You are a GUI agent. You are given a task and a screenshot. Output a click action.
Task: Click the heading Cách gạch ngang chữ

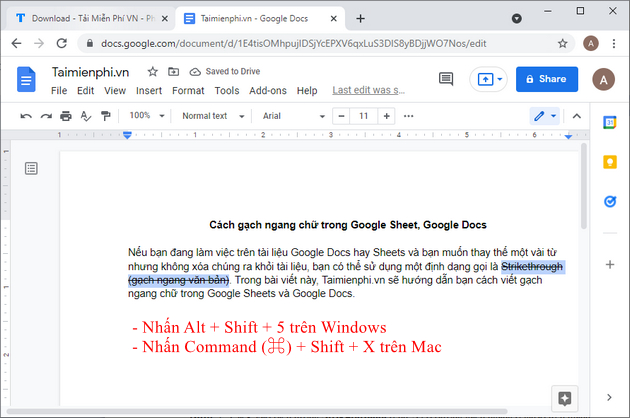coord(348,225)
